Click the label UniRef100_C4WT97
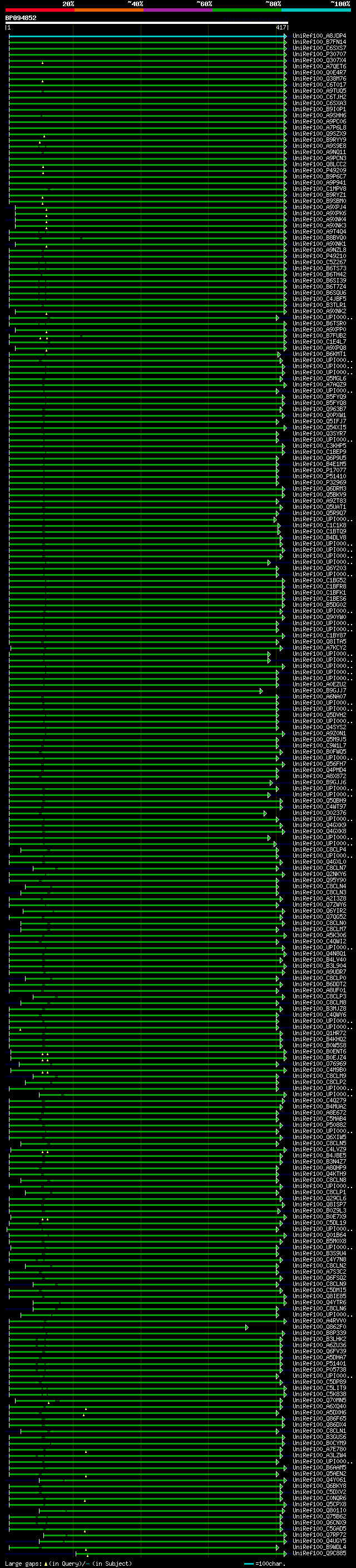Viewport: 356px width, 1568px height. [x=319, y=807]
